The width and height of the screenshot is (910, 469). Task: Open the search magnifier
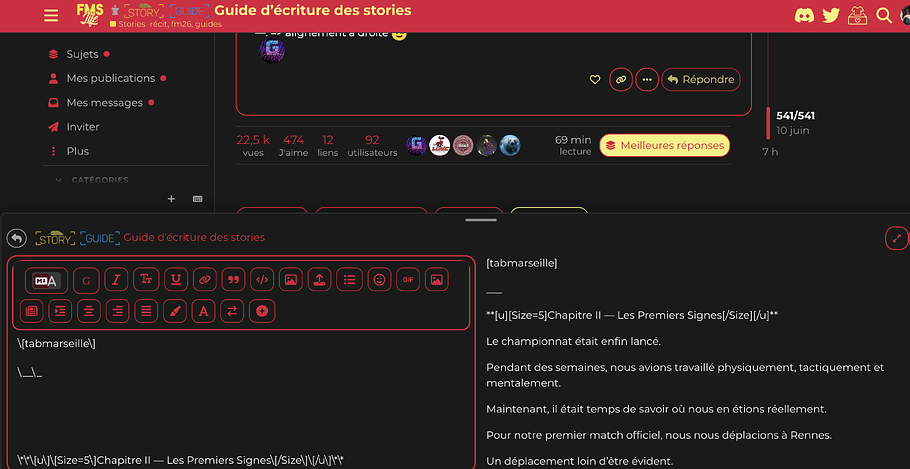884,15
